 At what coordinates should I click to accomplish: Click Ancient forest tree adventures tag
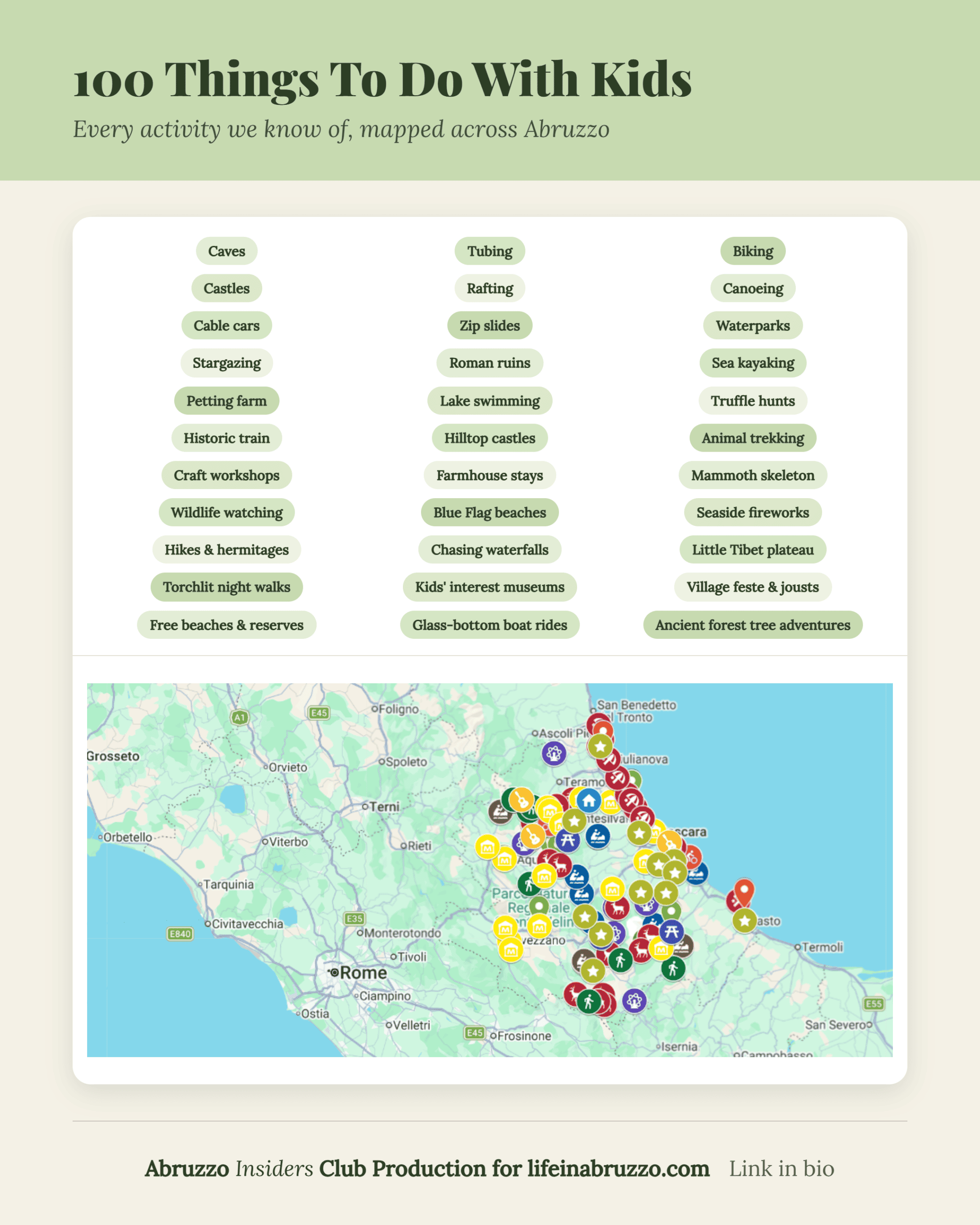(x=753, y=625)
